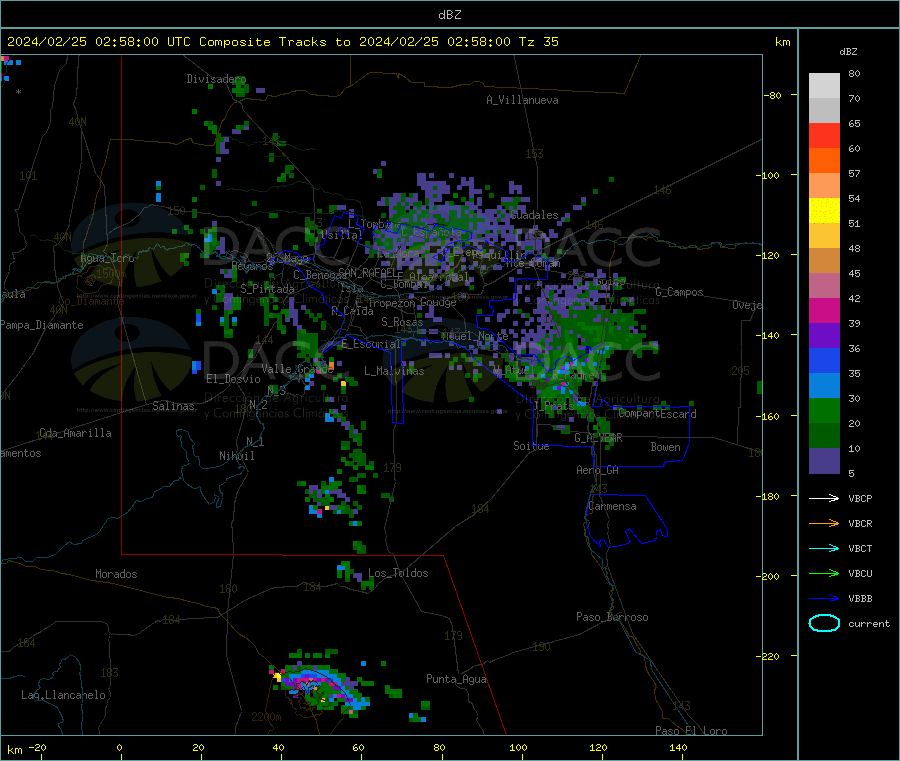The width and height of the screenshot is (900, 761).
Task: Click the 'Paso_El_Loro' map label
Action: [x=692, y=731]
